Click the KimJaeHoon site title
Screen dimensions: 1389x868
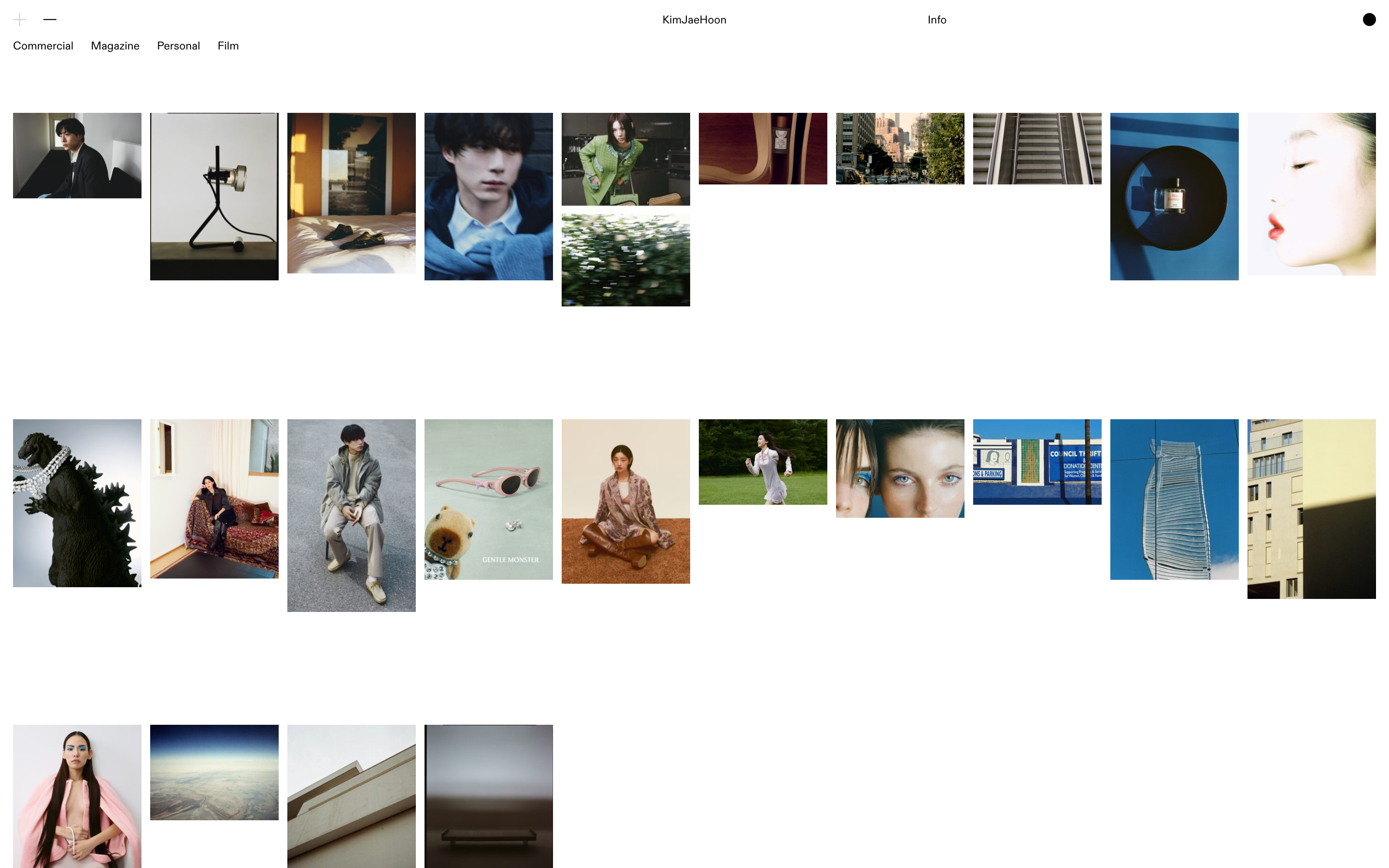(694, 20)
